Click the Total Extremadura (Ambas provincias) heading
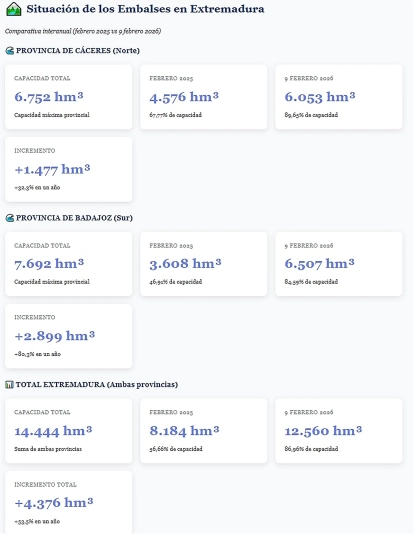 pos(97,385)
